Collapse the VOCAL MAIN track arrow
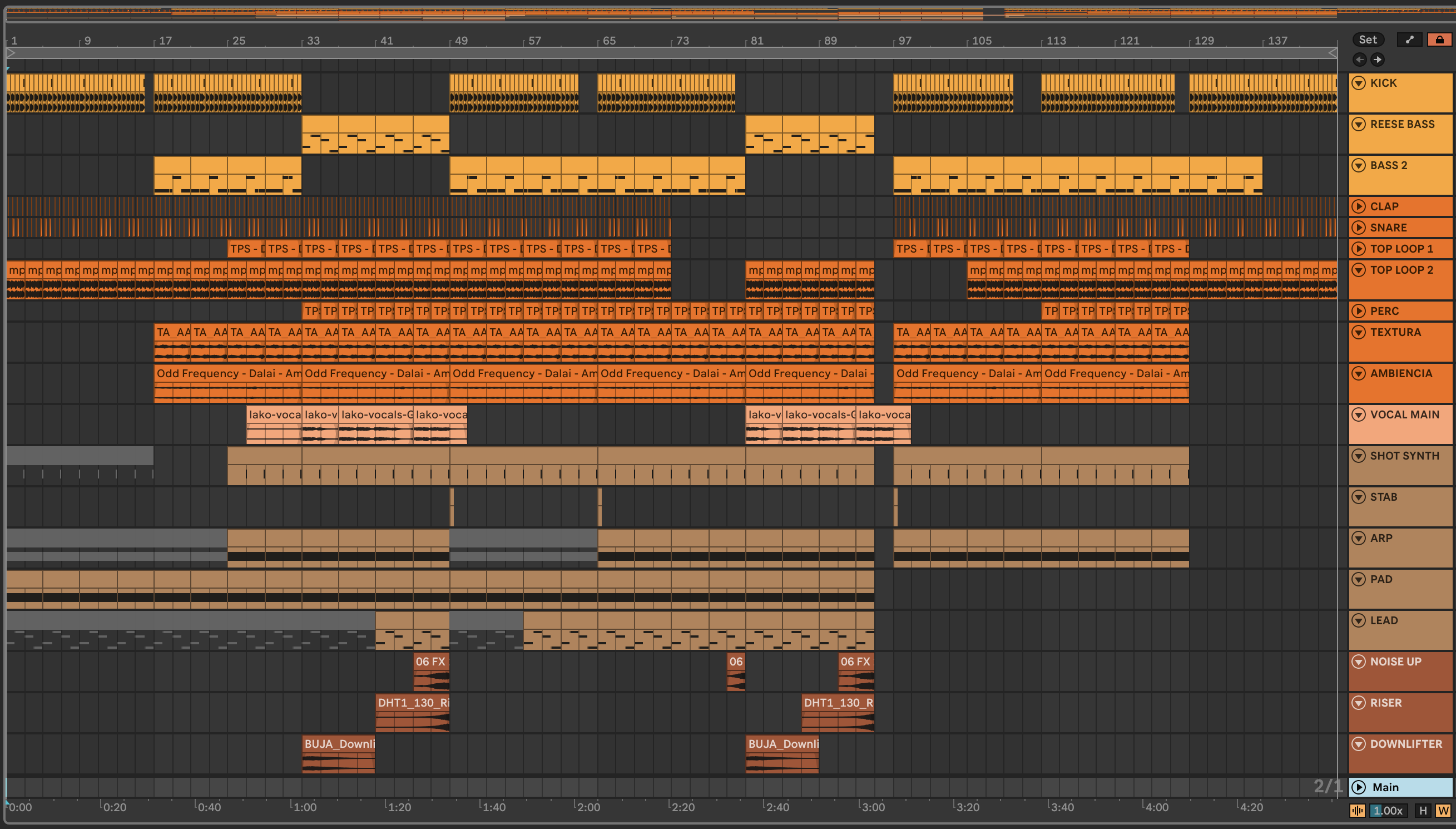This screenshot has height=829, width=1456. pos(1359,414)
